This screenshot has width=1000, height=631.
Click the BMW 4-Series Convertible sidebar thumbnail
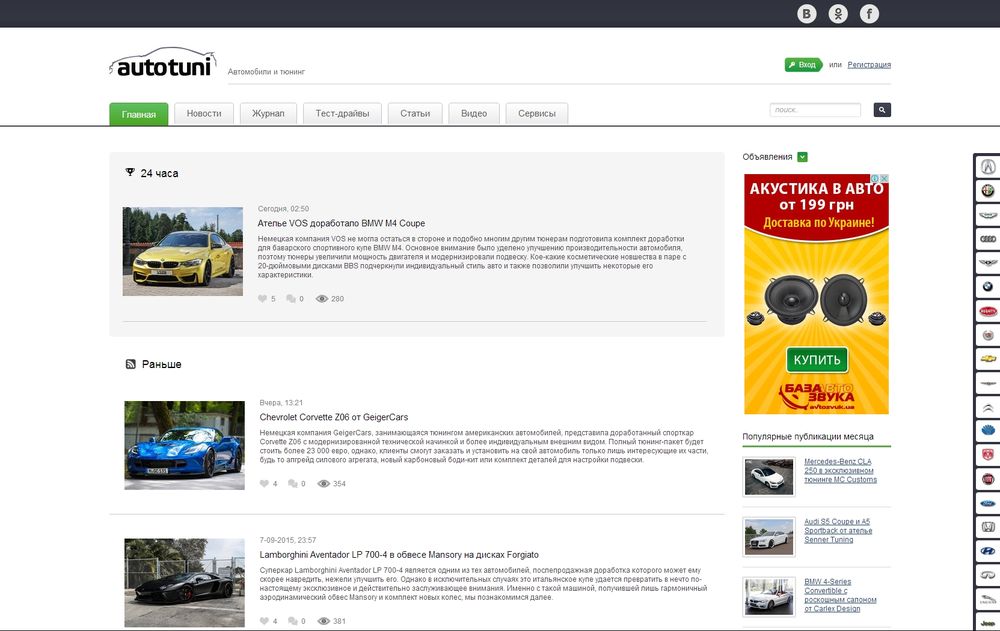(769, 597)
